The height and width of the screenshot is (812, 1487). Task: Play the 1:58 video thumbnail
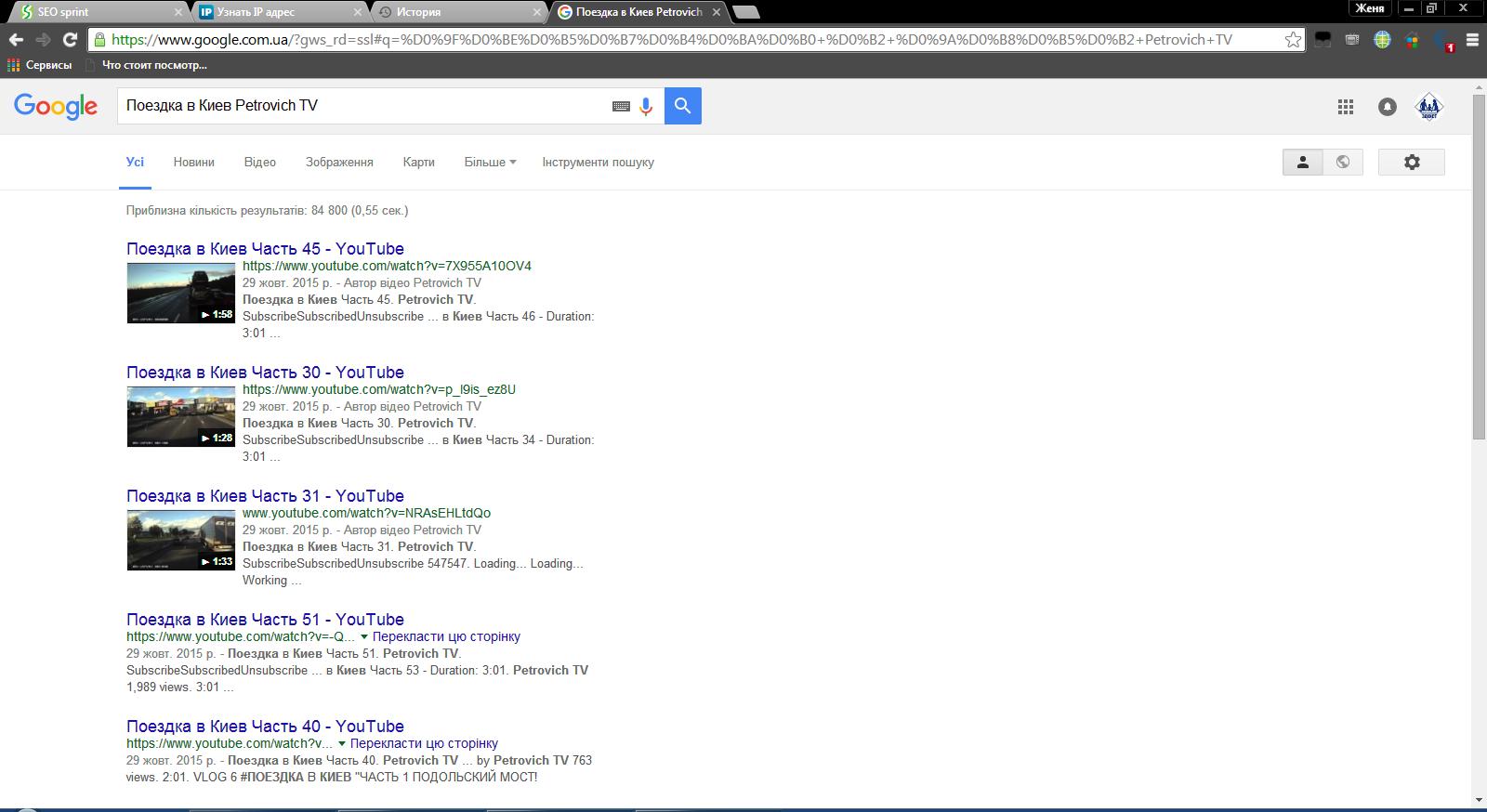coord(180,293)
